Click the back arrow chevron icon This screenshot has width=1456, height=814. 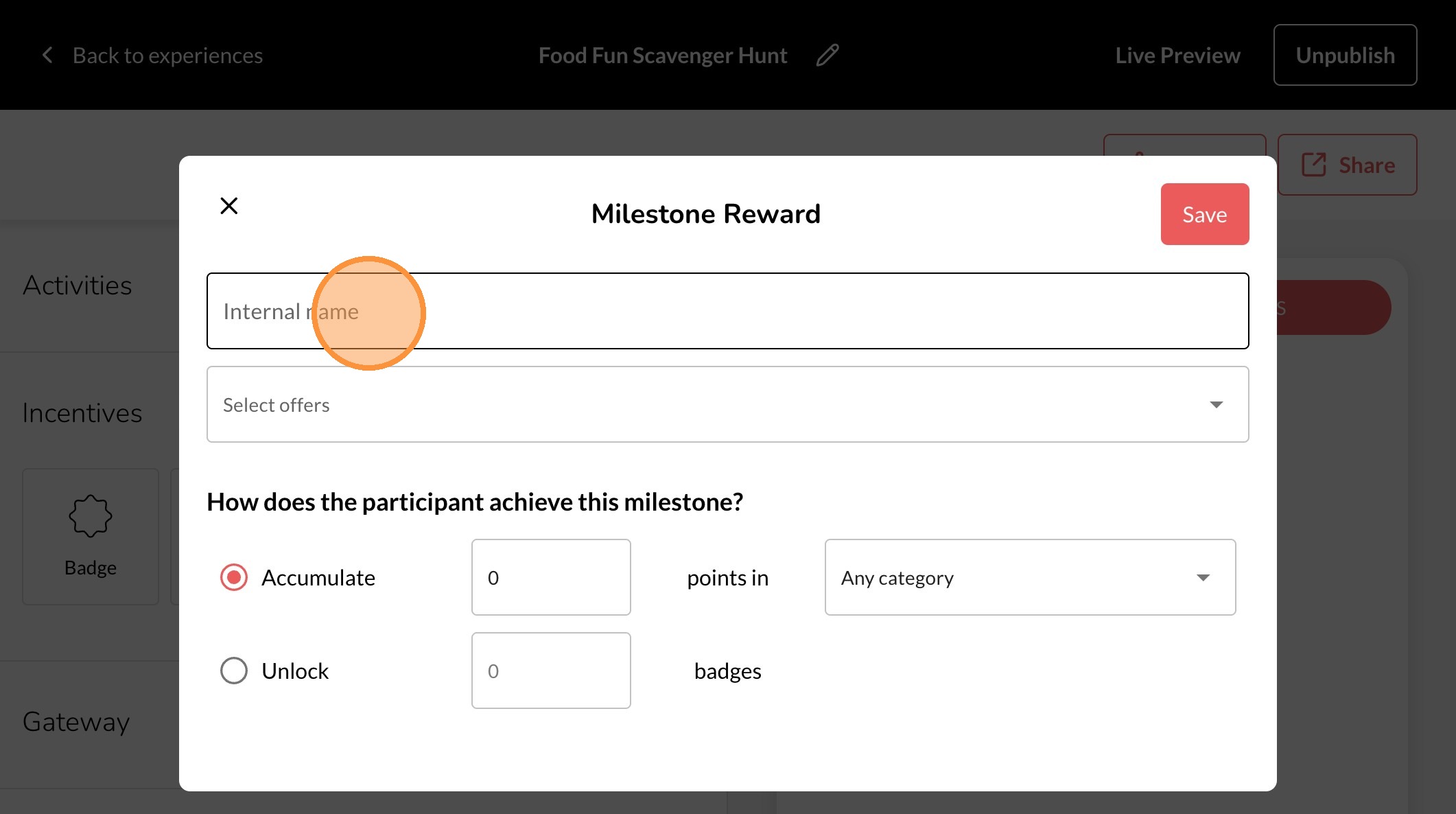click(x=47, y=55)
